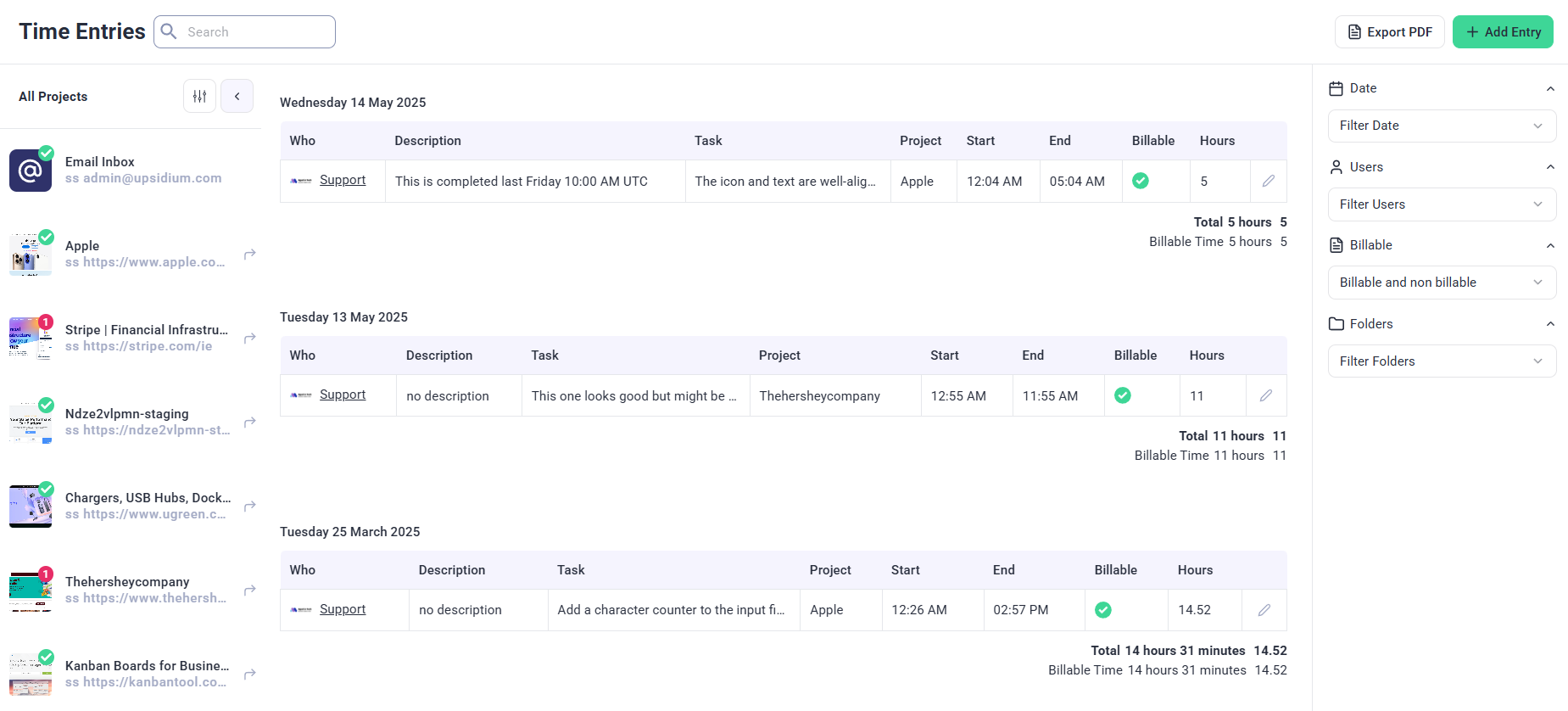Open the Filter Date dropdown
1568x711 pixels.
tap(1441, 126)
